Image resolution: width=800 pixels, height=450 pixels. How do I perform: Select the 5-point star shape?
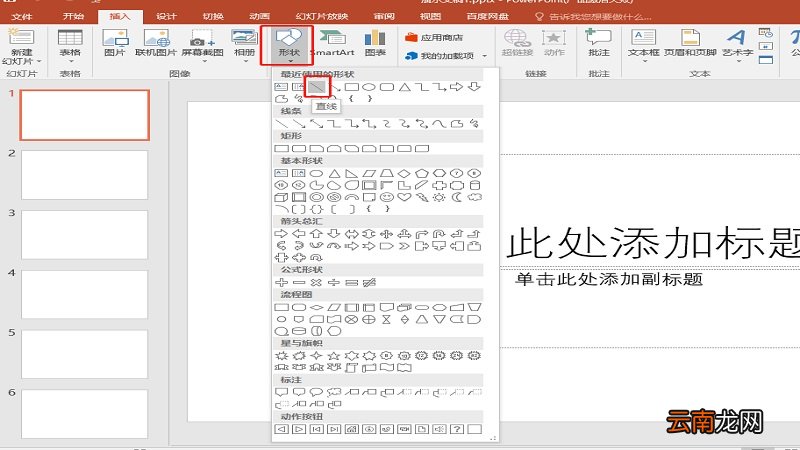[x=334, y=356]
